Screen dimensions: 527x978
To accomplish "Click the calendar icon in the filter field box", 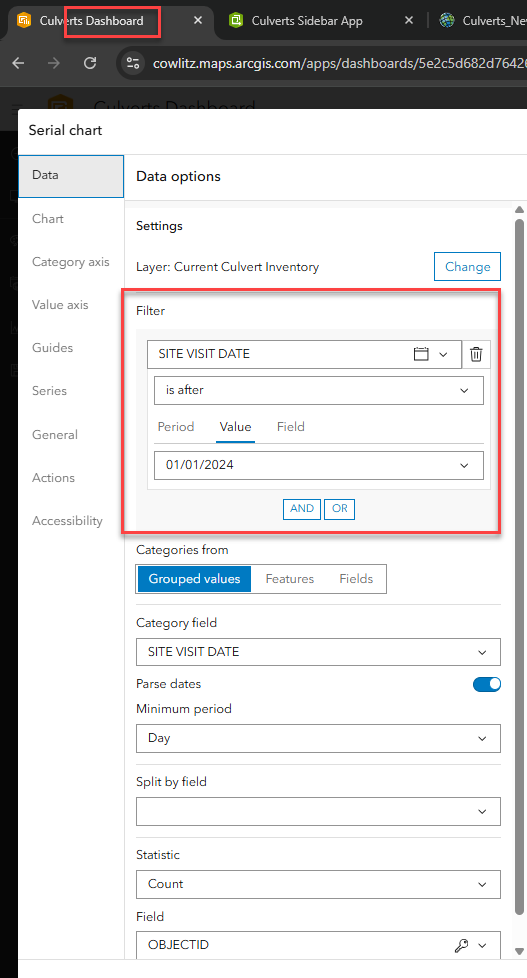I will point(422,354).
